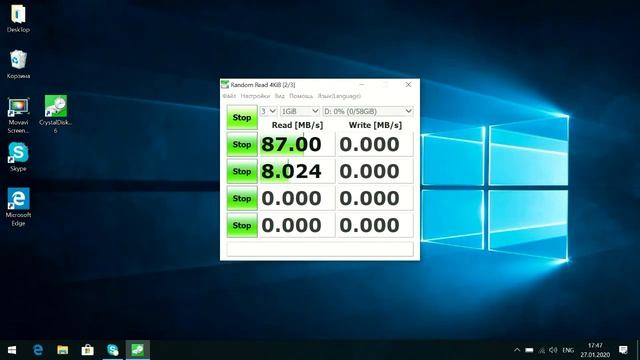Screen dimensions: 640x360
Task: Expand the 1GiB test size dropdown
Action: tap(300, 111)
